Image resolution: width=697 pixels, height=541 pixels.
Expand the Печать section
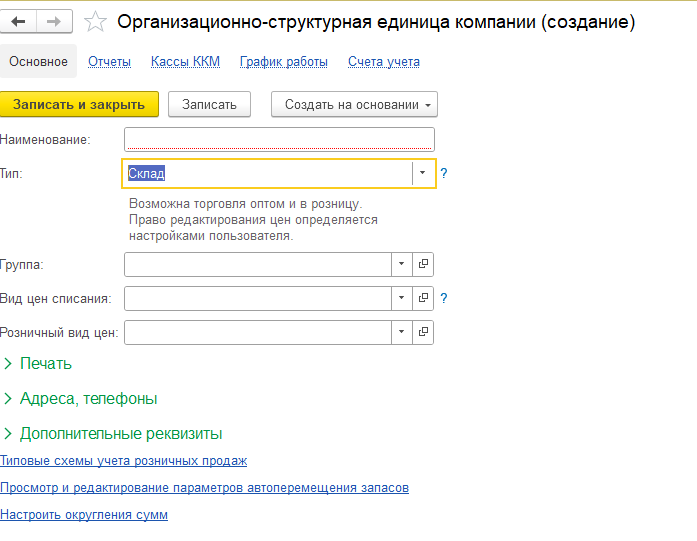(x=38, y=364)
